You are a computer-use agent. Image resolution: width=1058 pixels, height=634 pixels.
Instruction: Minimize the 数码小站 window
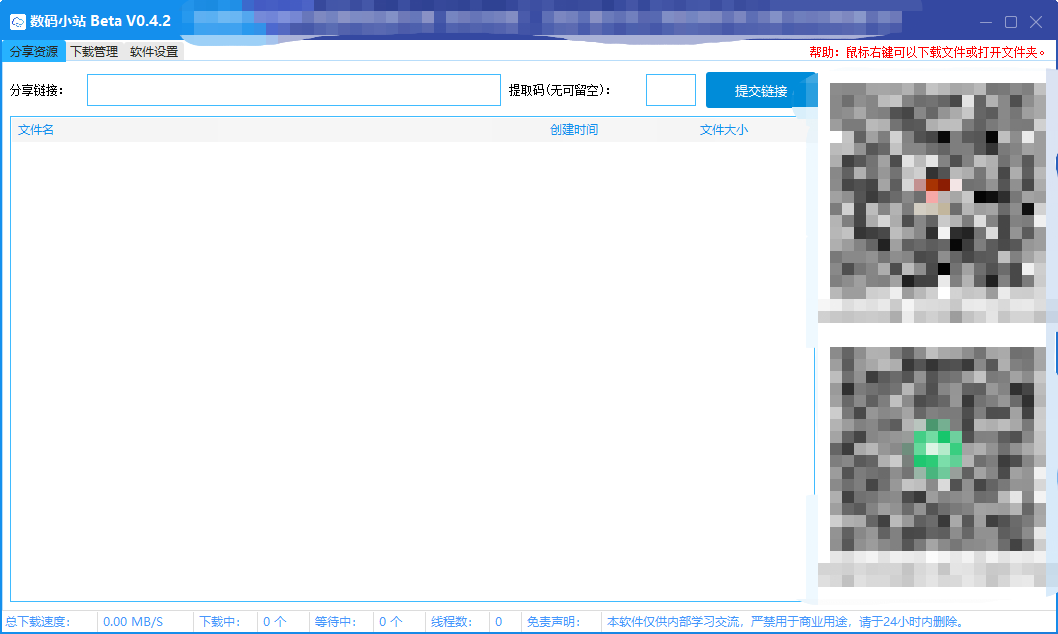coord(986,22)
